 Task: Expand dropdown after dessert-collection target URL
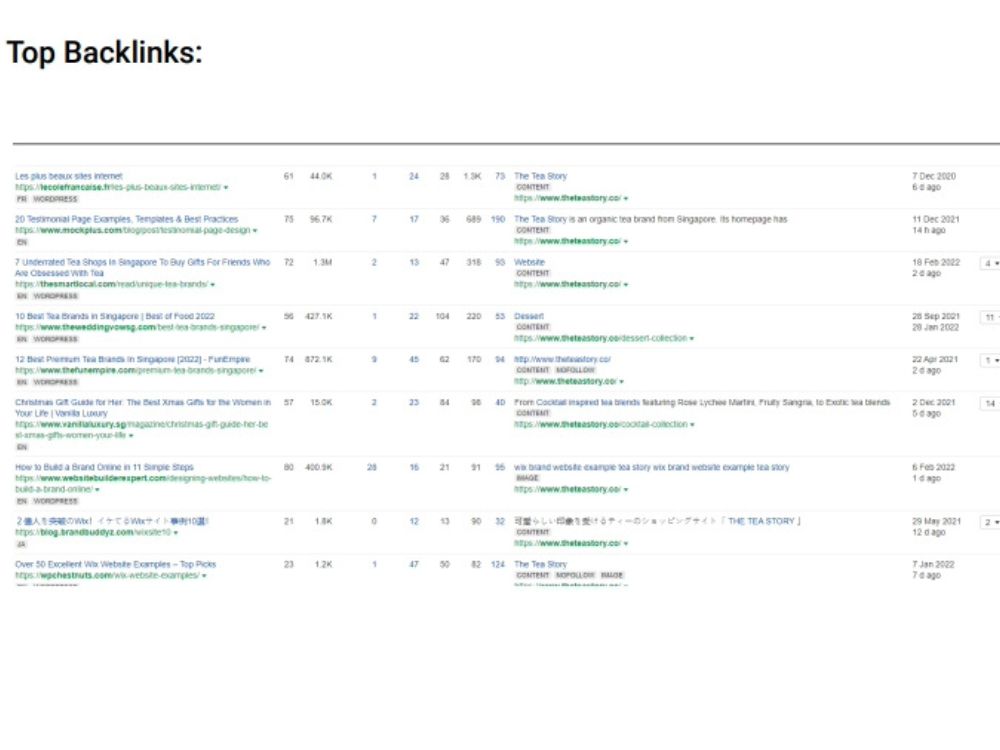click(x=692, y=339)
